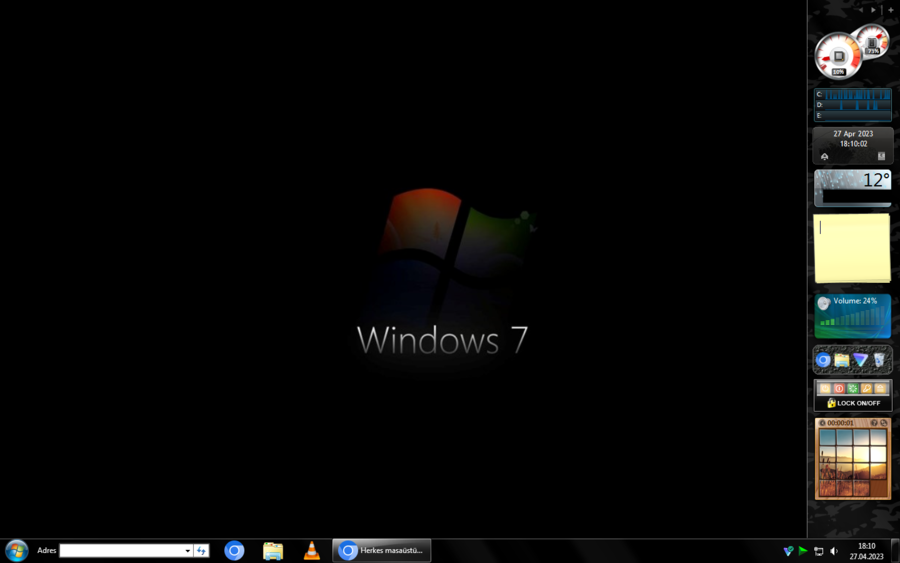The image size is (900, 563).
Task: Click the red power icon in control gadget
Action: tap(839, 388)
